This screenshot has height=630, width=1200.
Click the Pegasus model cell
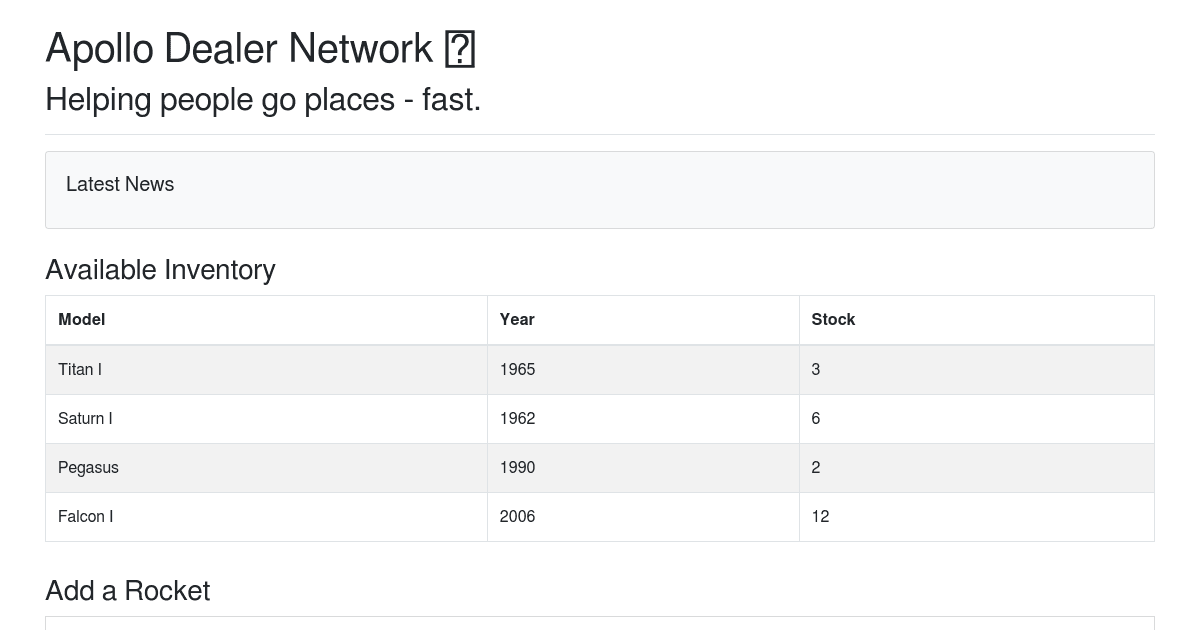click(x=266, y=468)
